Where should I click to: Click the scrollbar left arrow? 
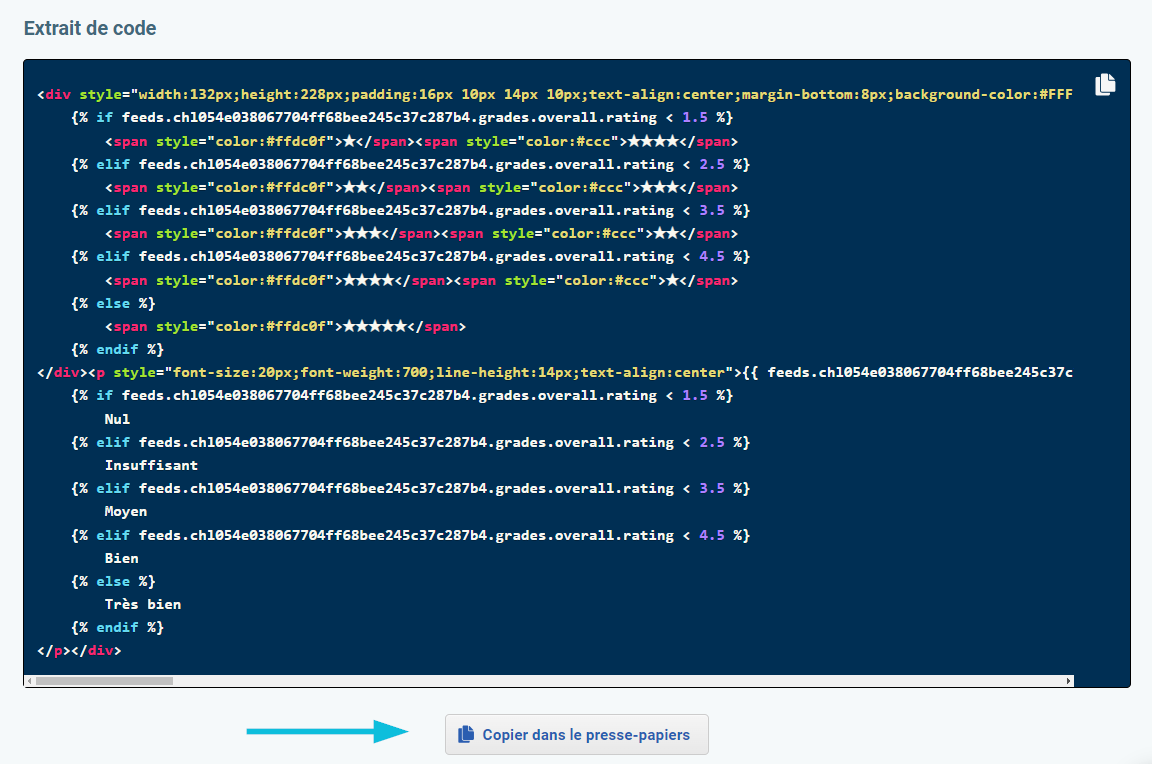coord(29,681)
